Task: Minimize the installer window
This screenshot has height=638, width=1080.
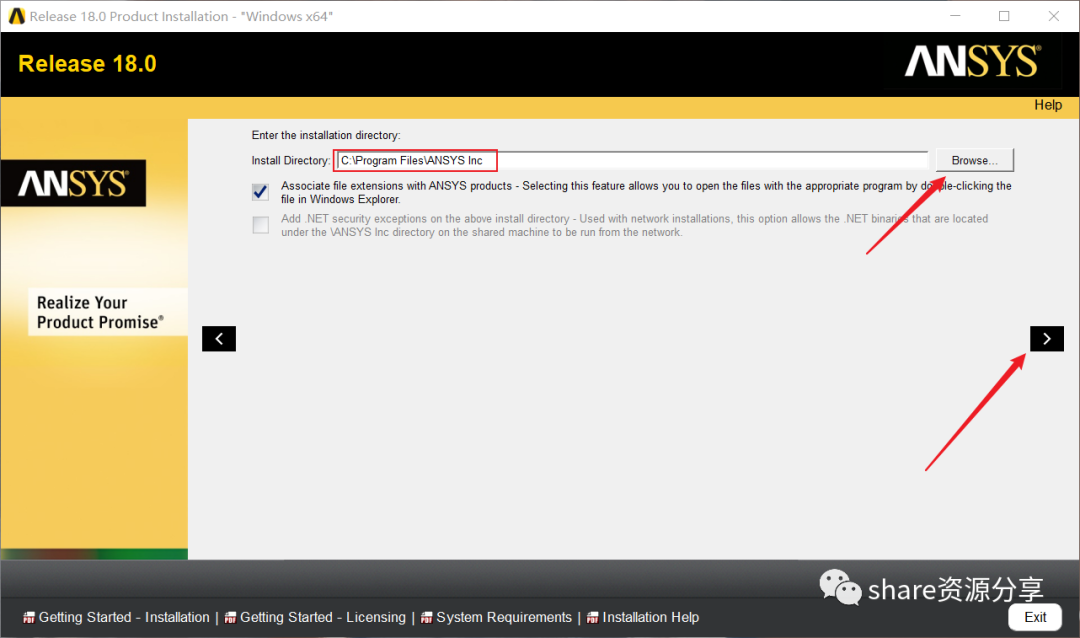Action: [x=955, y=16]
